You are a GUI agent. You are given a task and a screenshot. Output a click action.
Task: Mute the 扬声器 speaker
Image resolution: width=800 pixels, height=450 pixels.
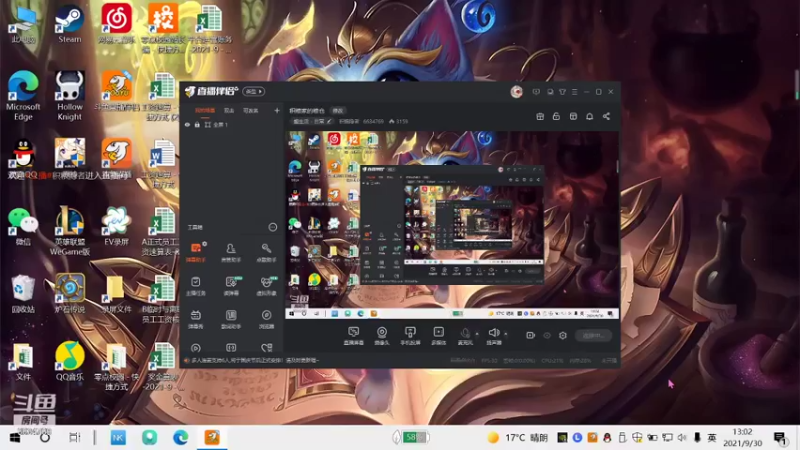[x=493, y=336]
